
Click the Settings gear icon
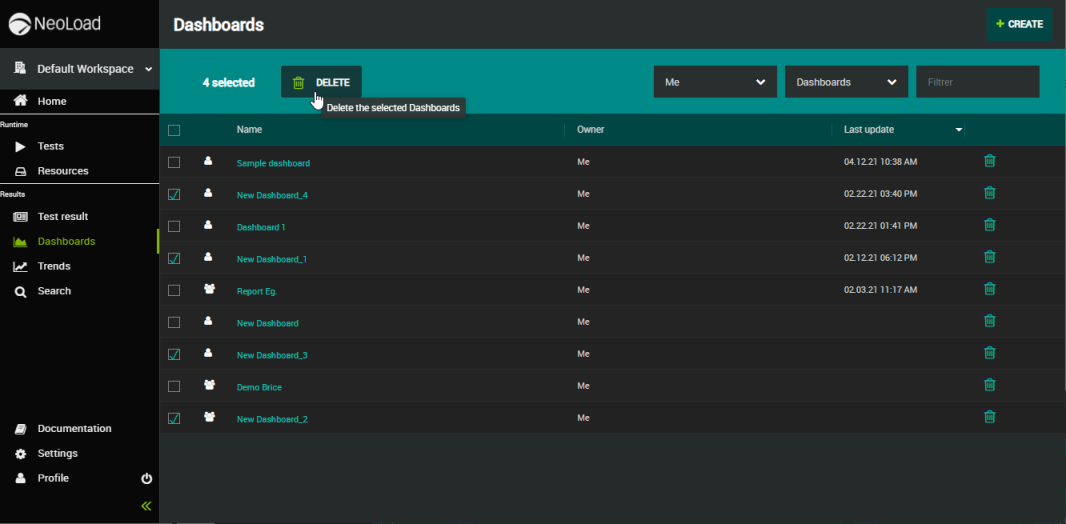point(20,453)
